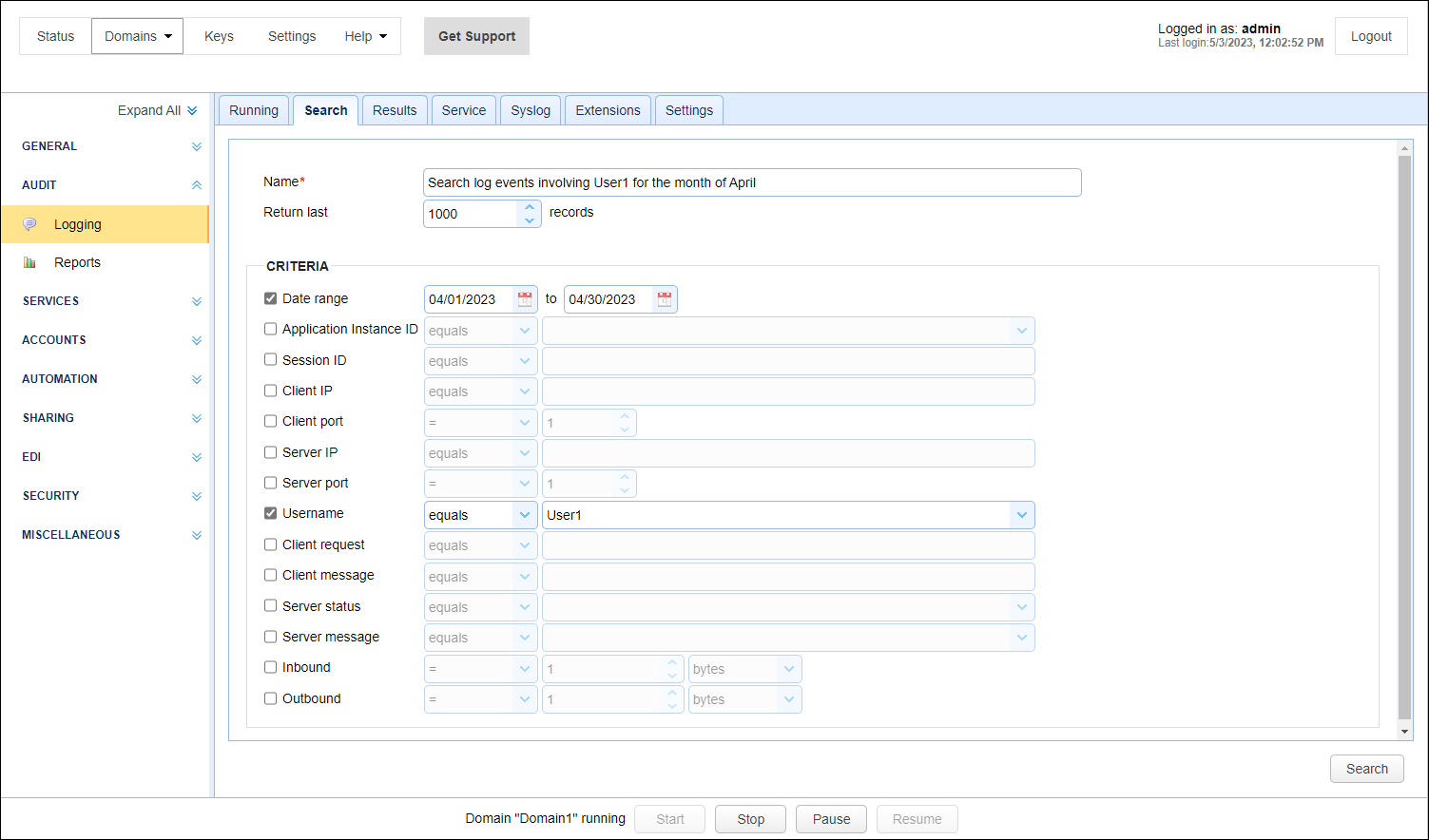Tick the Session ID checkbox
The image size is (1429, 840).
[270, 360]
